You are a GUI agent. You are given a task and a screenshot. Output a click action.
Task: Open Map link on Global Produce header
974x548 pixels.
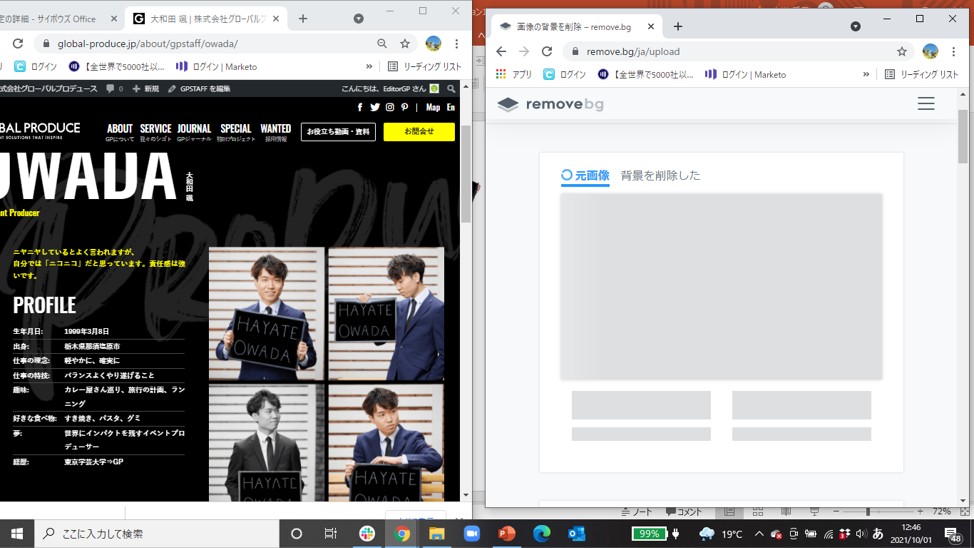pos(433,107)
